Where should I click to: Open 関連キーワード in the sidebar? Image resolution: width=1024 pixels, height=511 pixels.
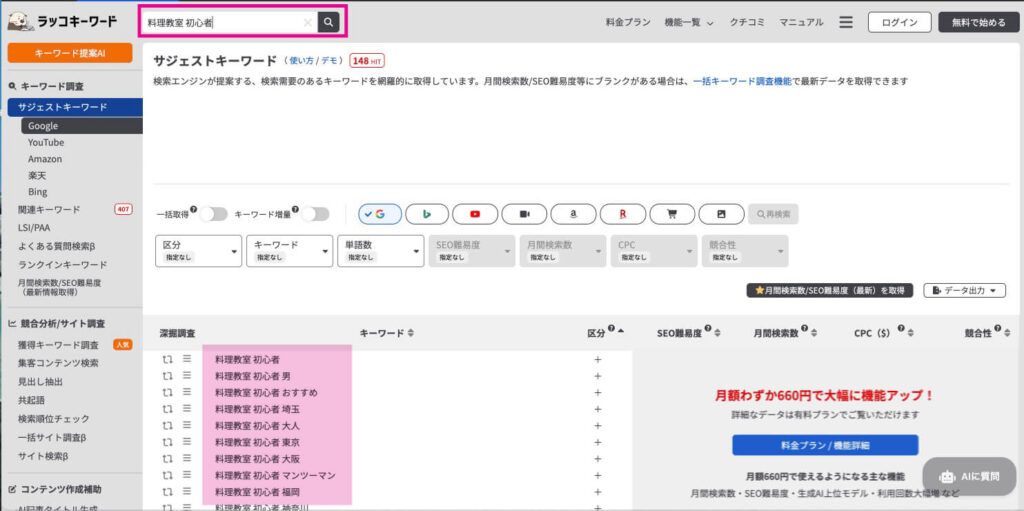49,209
